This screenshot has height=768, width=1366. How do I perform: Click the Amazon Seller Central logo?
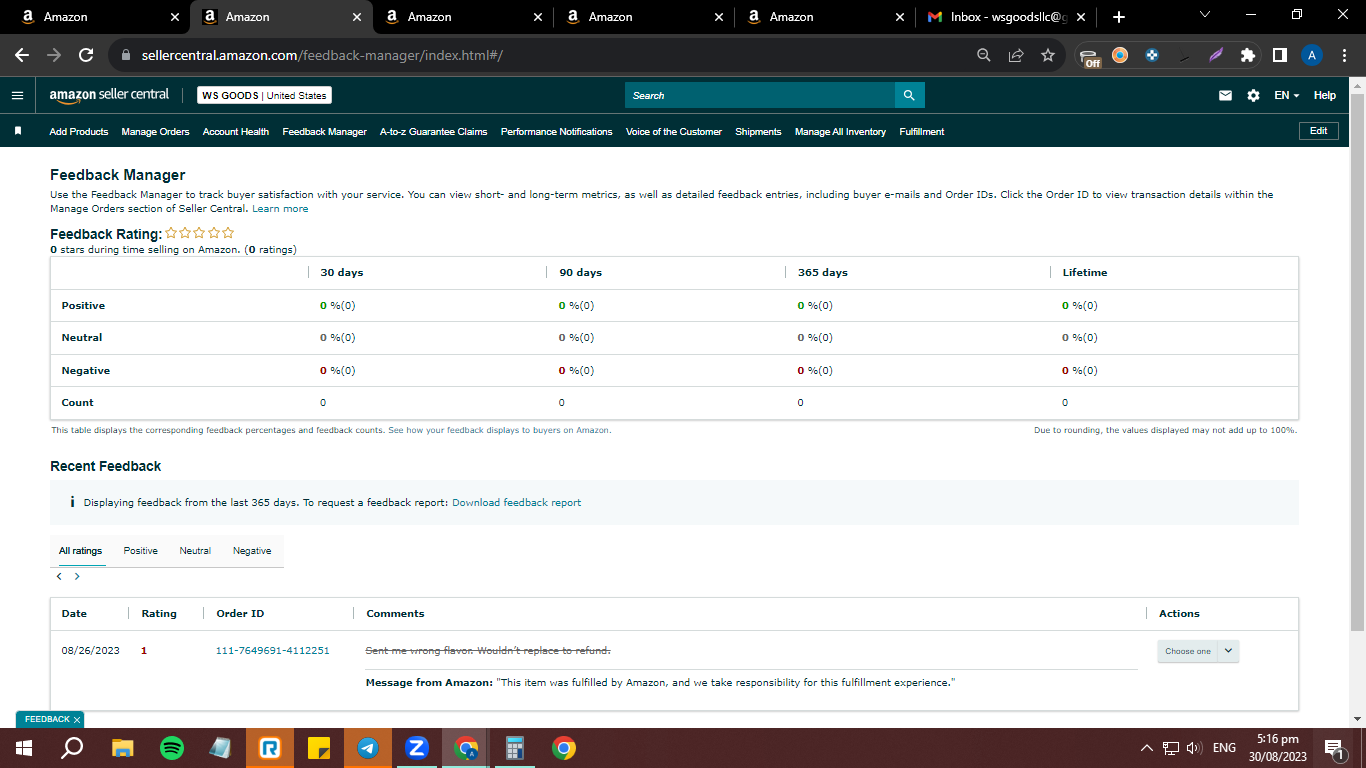tap(109, 95)
